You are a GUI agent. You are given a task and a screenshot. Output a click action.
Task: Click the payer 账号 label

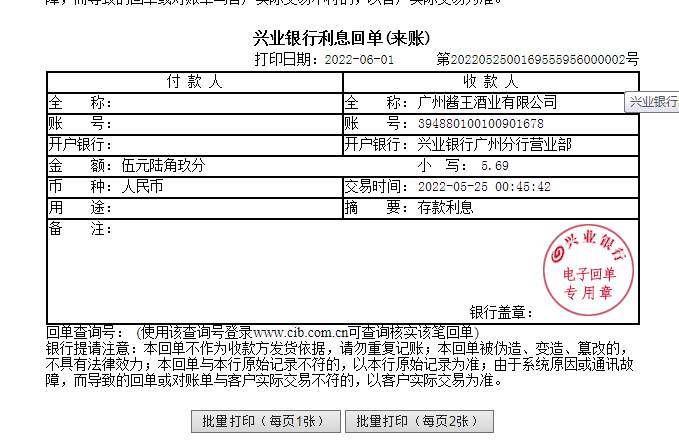pyautogui.click(x=80, y=123)
